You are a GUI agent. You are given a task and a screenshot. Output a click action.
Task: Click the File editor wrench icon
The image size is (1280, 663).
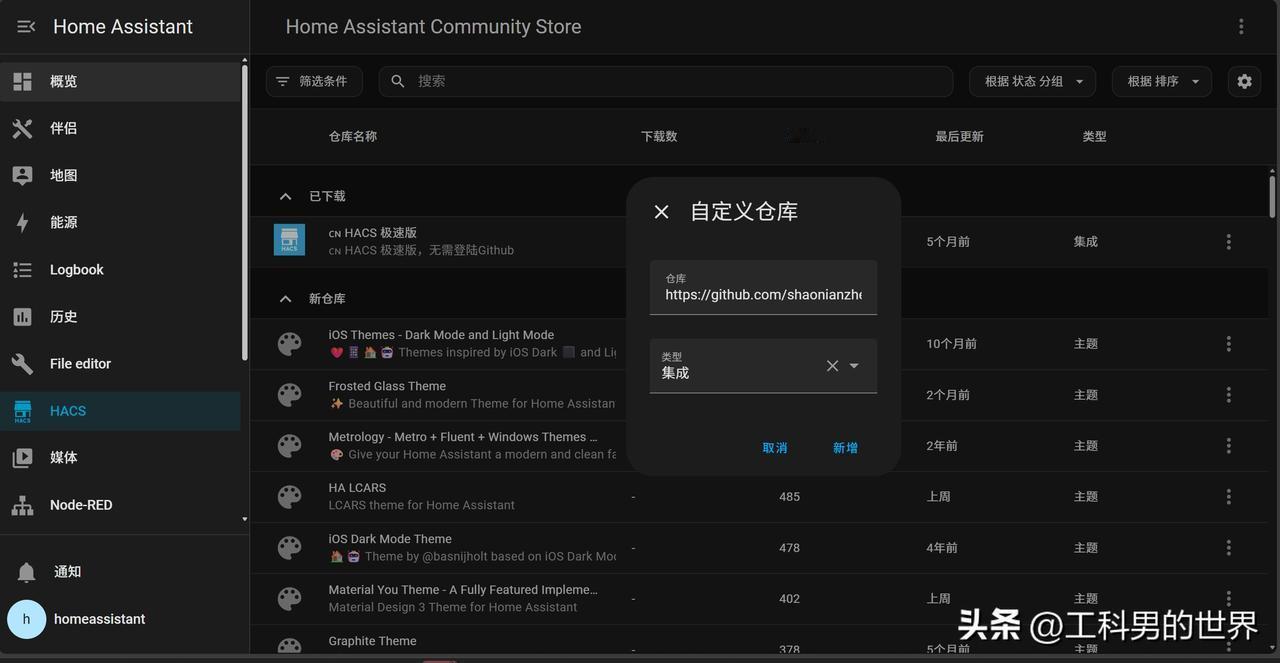[22, 364]
